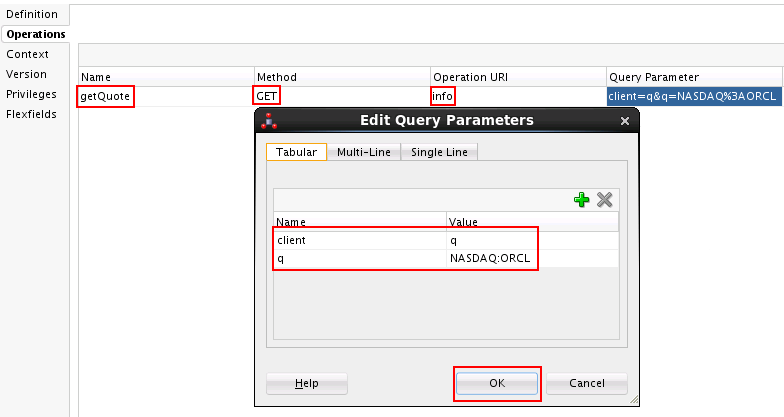The image size is (784, 417).
Task: Switch to the Single Line tab
Action: (439, 152)
